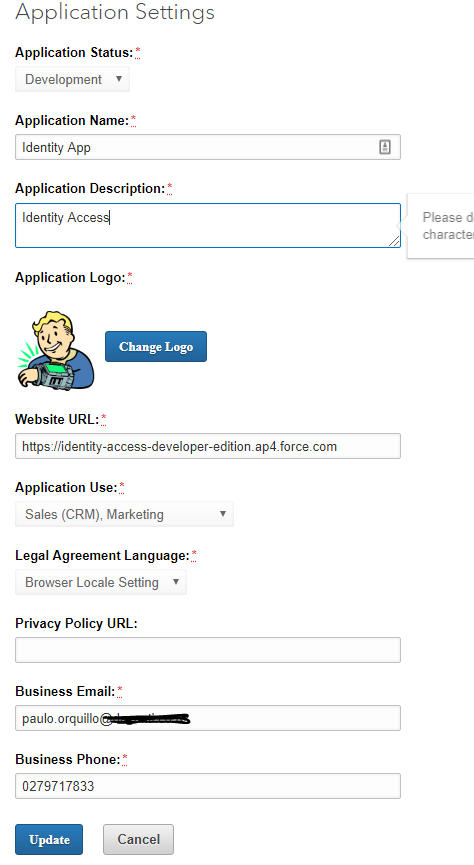Image resolution: width=474 pixels, height=865 pixels.
Task: Click the Vault Boy application logo image
Action: coord(55,350)
